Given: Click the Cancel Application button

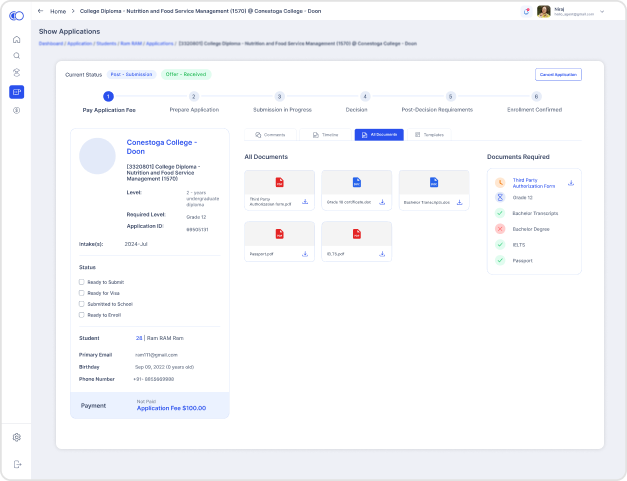Looking at the screenshot, I should click(x=558, y=75).
